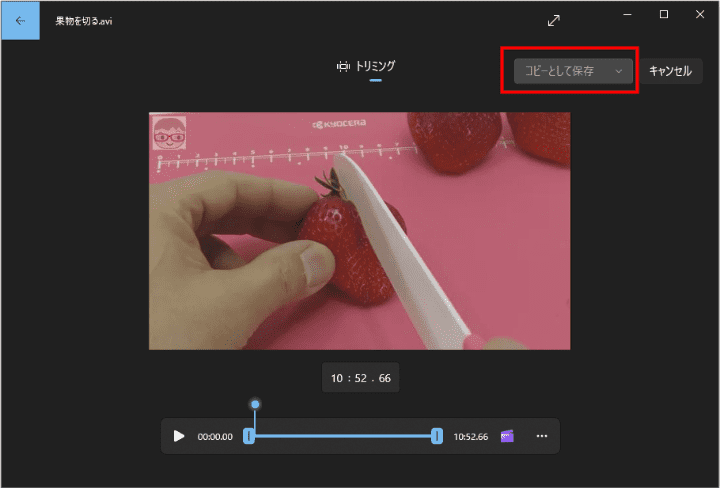Minimize the window
The height and width of the screenshot is (488, 720).
(627, 15)
